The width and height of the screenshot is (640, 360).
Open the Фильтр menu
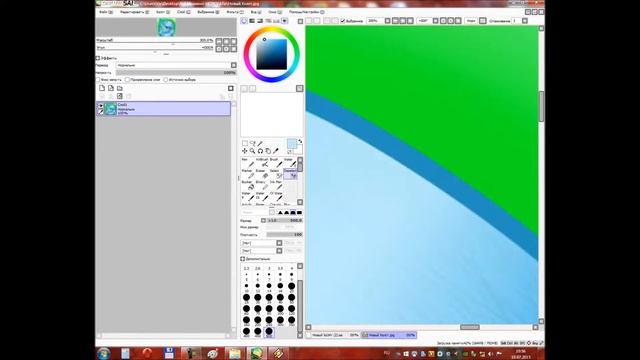(235, 12)
